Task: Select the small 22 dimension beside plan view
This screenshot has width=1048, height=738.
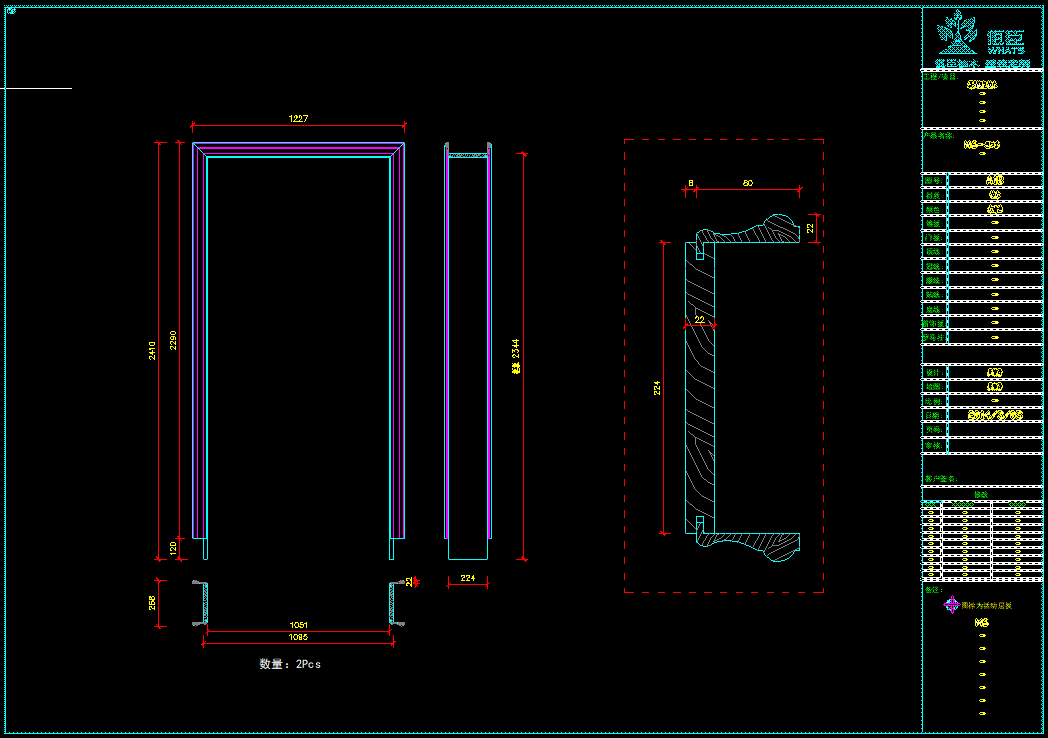Action: (410, 582)
